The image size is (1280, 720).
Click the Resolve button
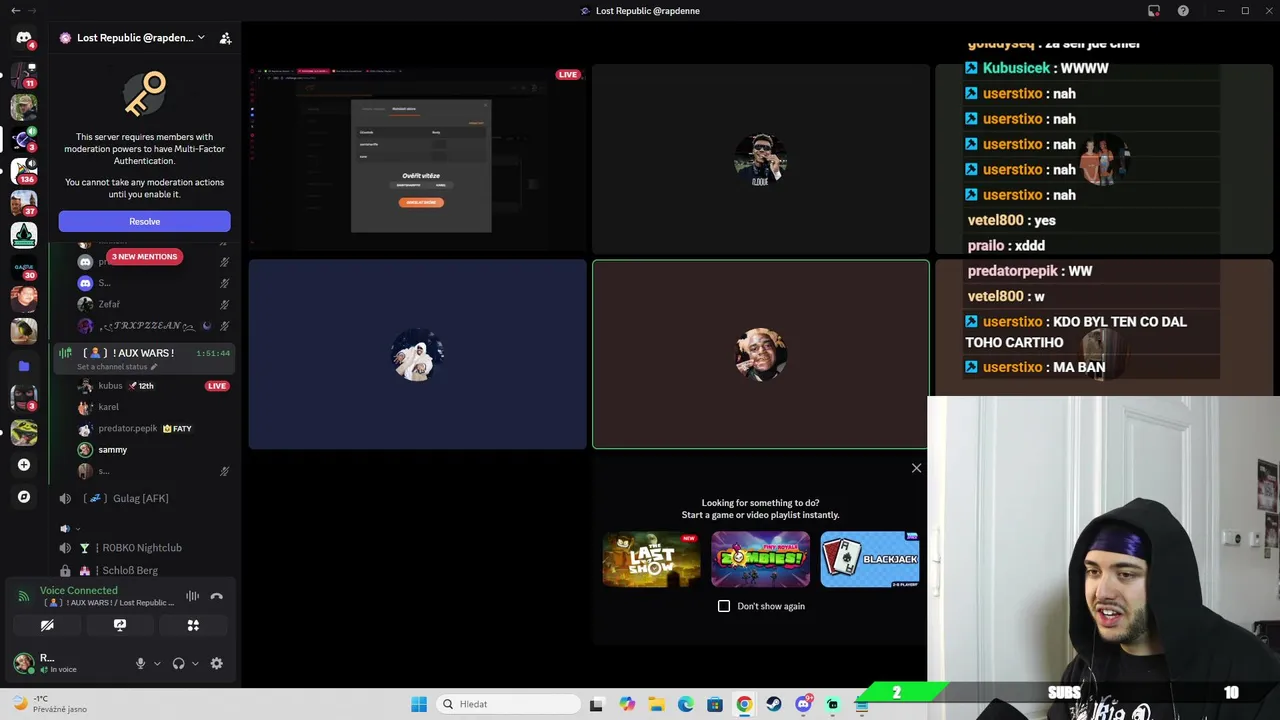pos(144,221)
